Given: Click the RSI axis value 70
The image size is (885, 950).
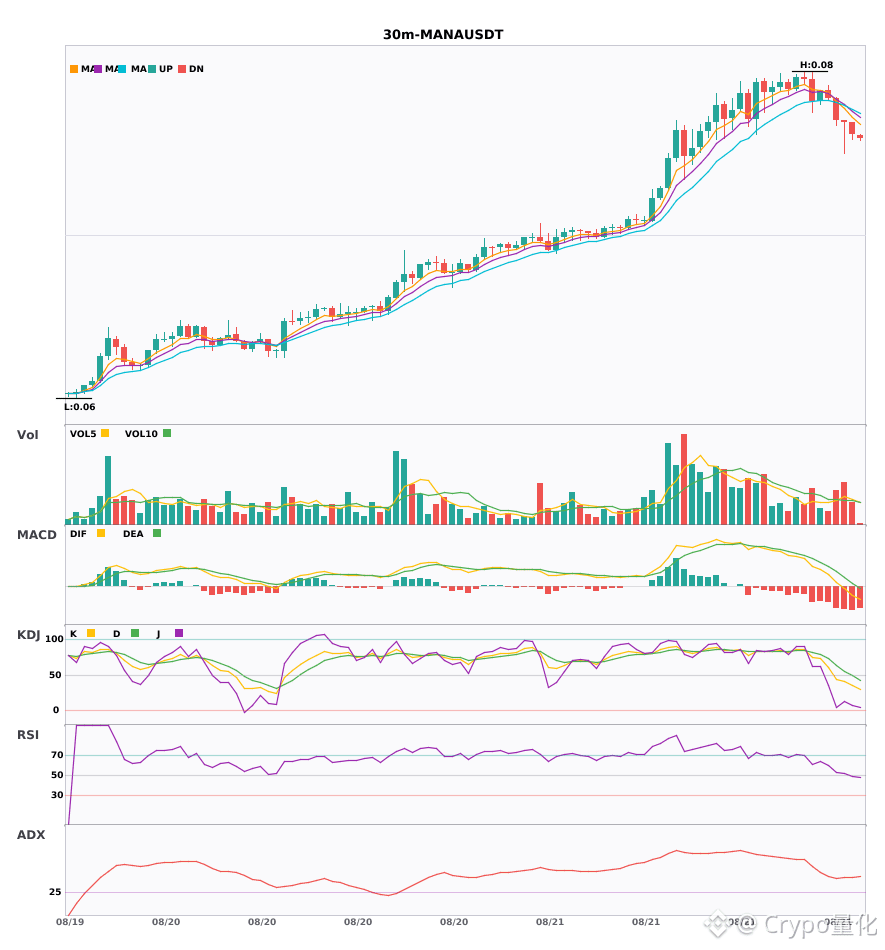Looking at the screenshot, I should point(57,755).
